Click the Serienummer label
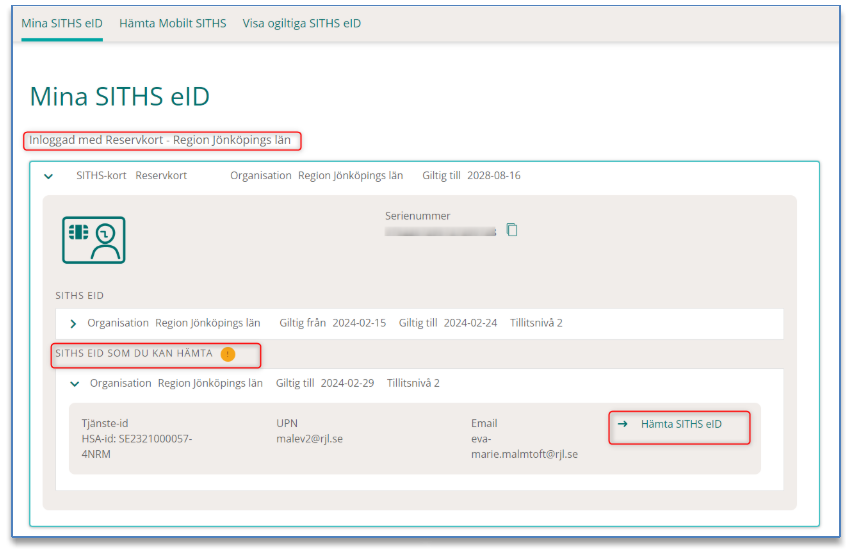854x557 pixels. coord(417,215)
